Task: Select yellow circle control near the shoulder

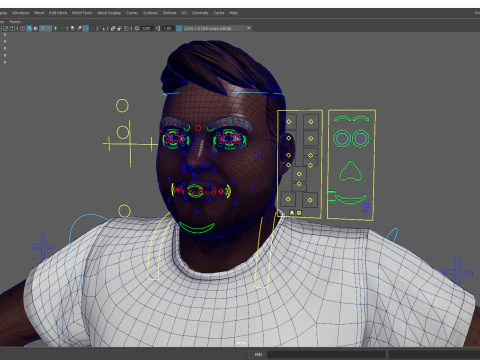Action: pos(124,211)
